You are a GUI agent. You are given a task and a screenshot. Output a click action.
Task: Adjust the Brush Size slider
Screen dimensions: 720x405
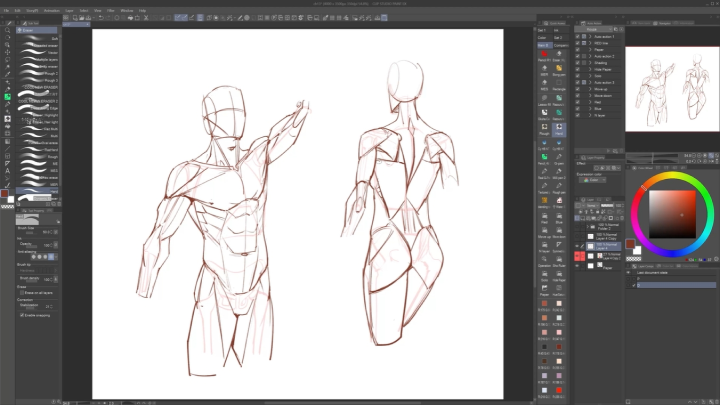pos(29,232)
